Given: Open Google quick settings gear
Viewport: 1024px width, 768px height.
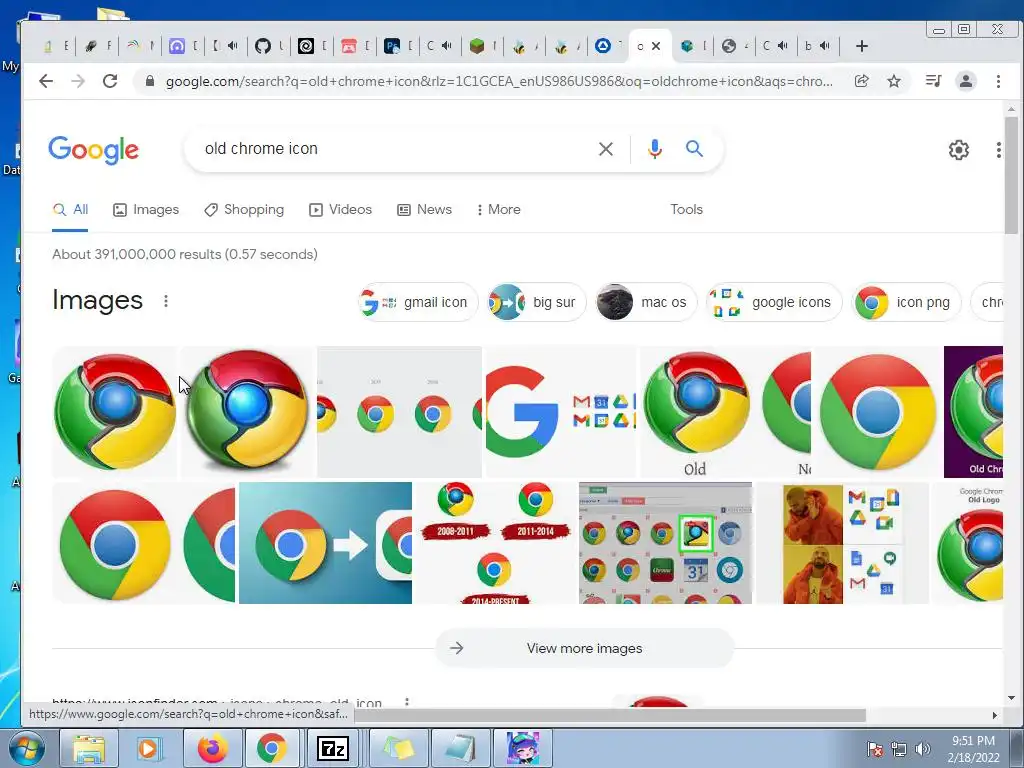Looking at the screenshot, I should pyautogui.click(x=958, y=150).
